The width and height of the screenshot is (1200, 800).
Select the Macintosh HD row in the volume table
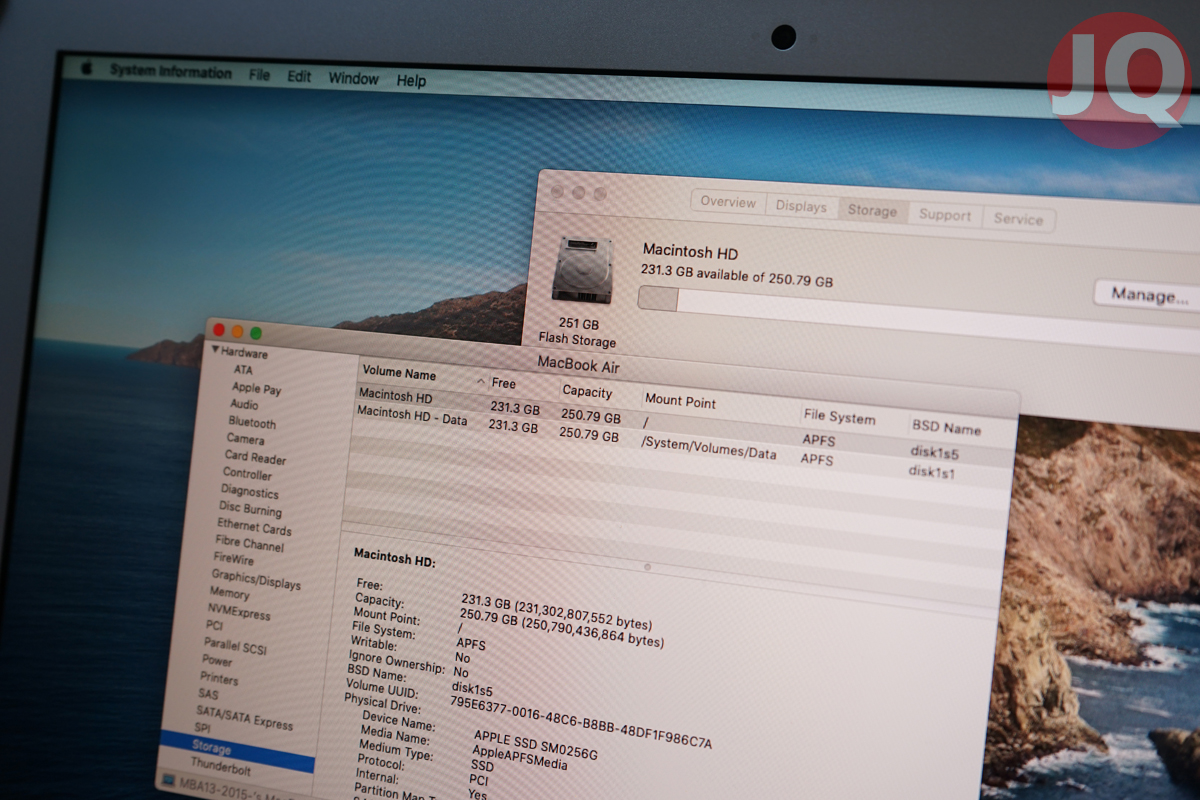point(682,425)
